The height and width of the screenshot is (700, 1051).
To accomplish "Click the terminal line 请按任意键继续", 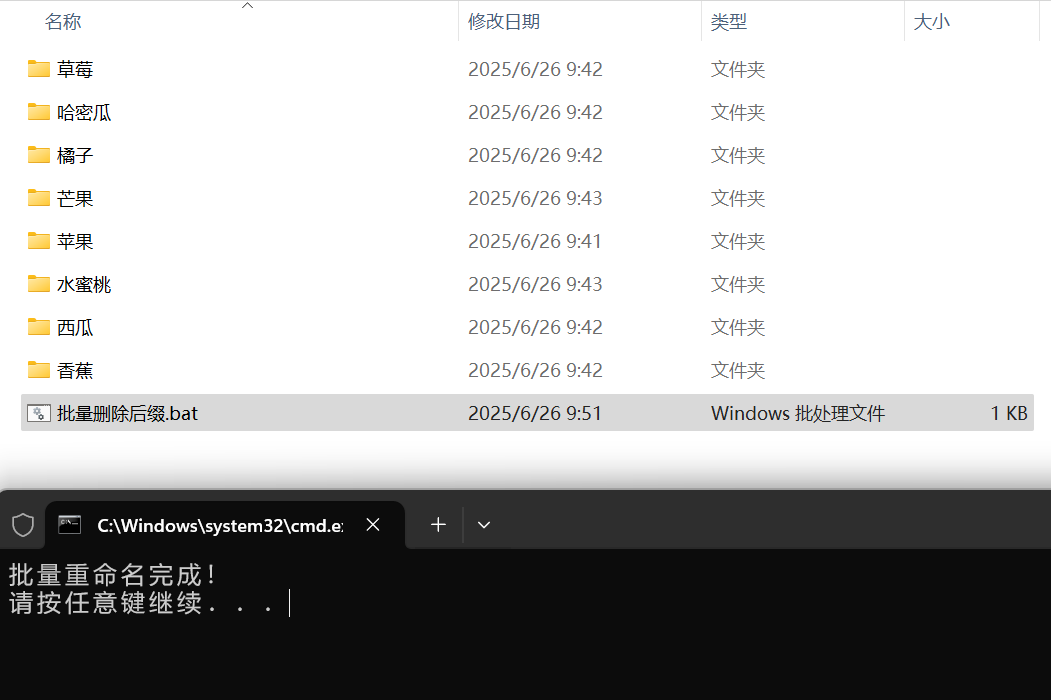I will [141, 603].
